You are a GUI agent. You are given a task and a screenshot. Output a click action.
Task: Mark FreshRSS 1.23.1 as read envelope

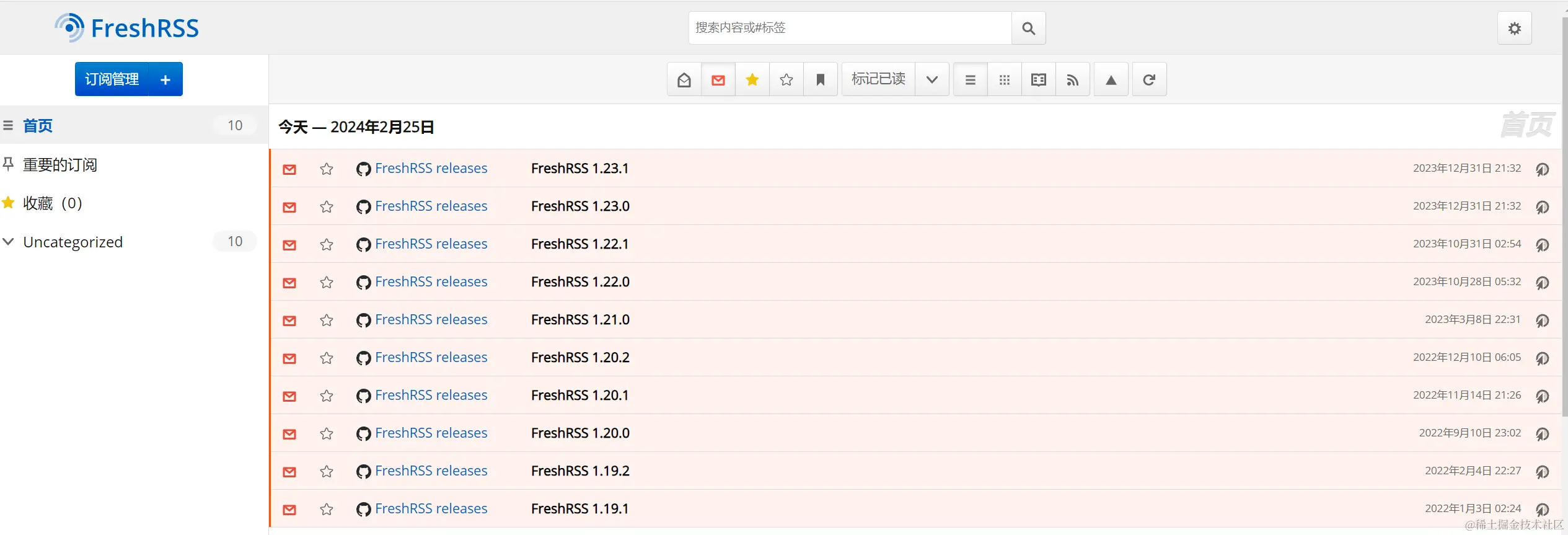(x=289, y=169)
